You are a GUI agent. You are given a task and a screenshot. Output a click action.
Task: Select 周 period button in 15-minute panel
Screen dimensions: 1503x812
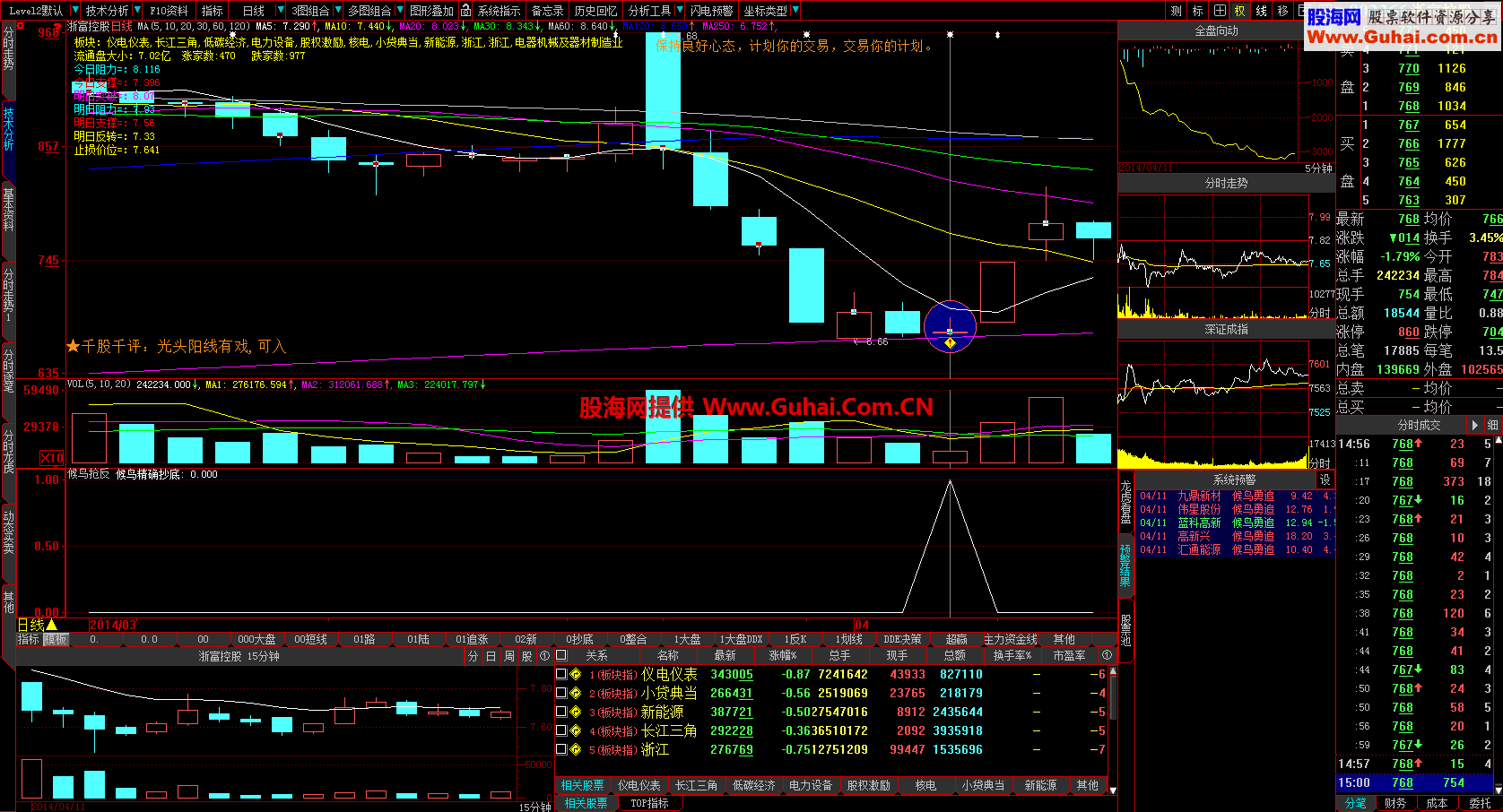point(508,656)
